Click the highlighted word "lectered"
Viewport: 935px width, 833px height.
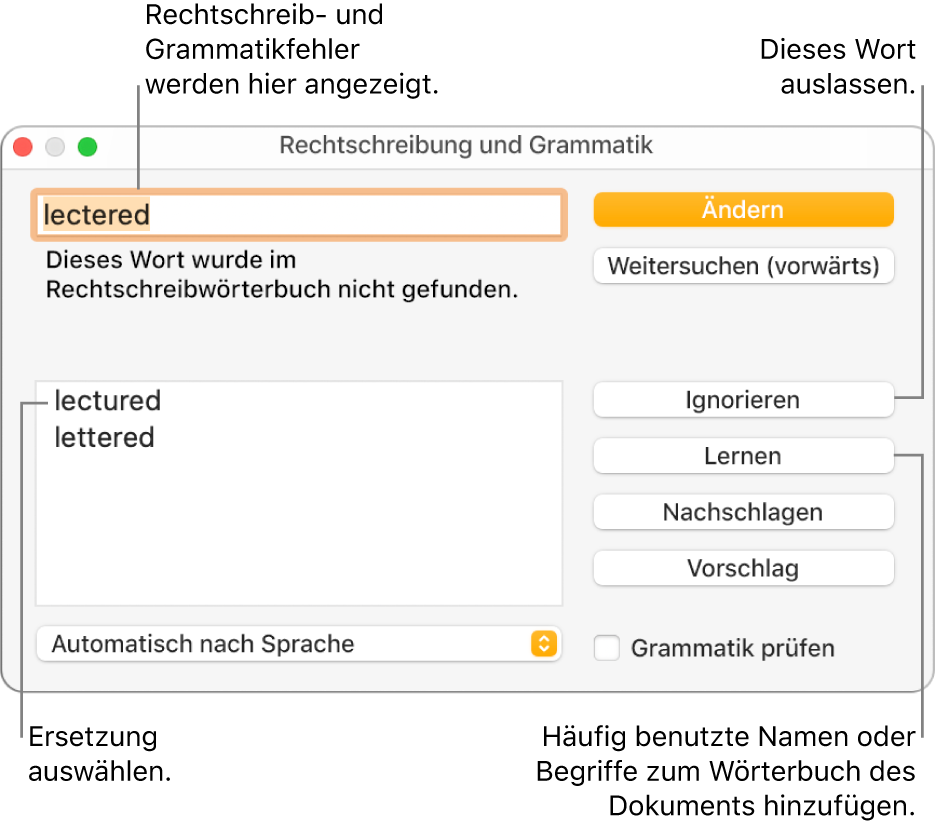(x=96, y=214)
